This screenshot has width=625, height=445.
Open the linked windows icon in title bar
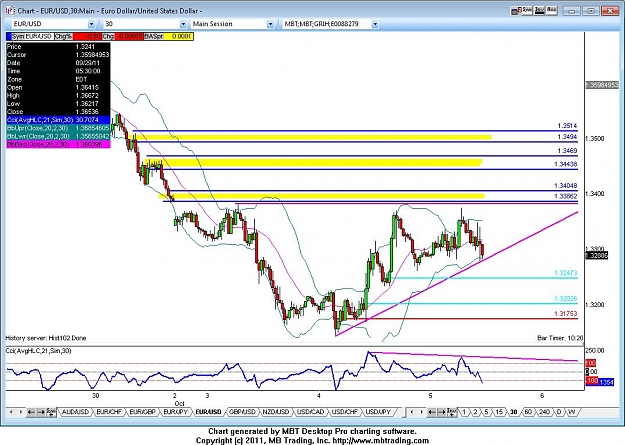pos(515,10)
